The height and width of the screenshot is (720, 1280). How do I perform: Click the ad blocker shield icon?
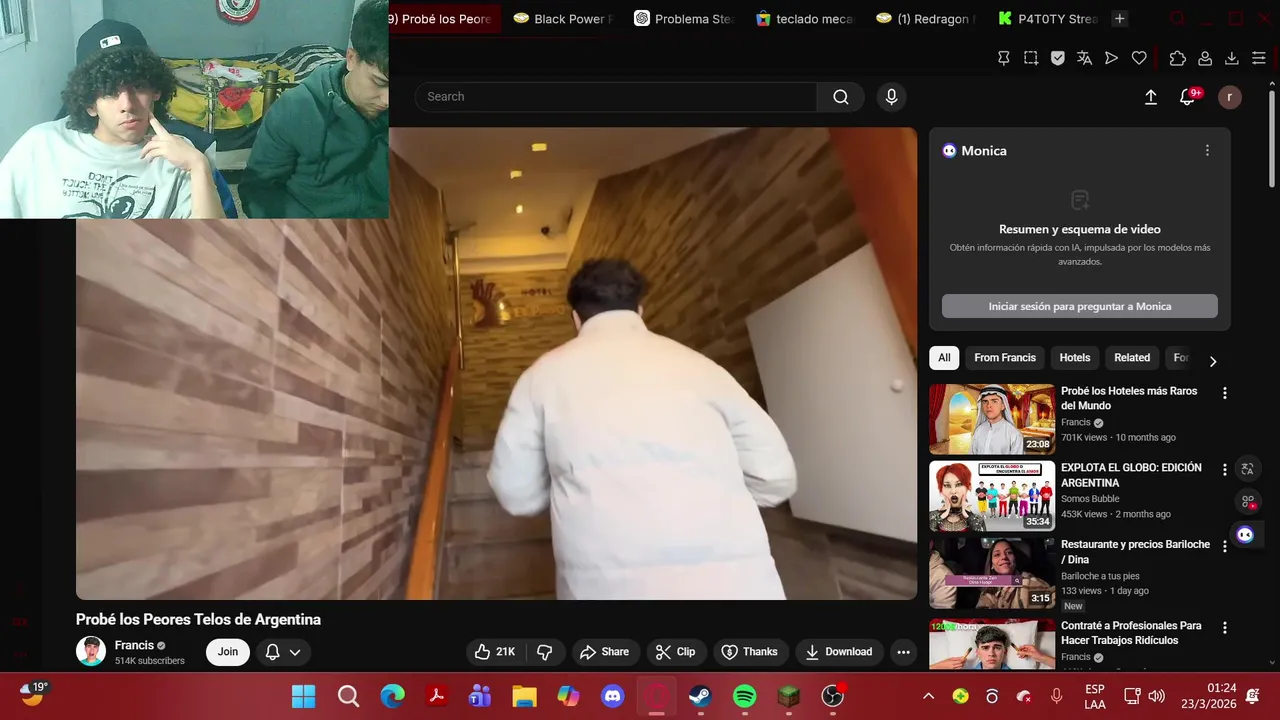coord(1058,58)
